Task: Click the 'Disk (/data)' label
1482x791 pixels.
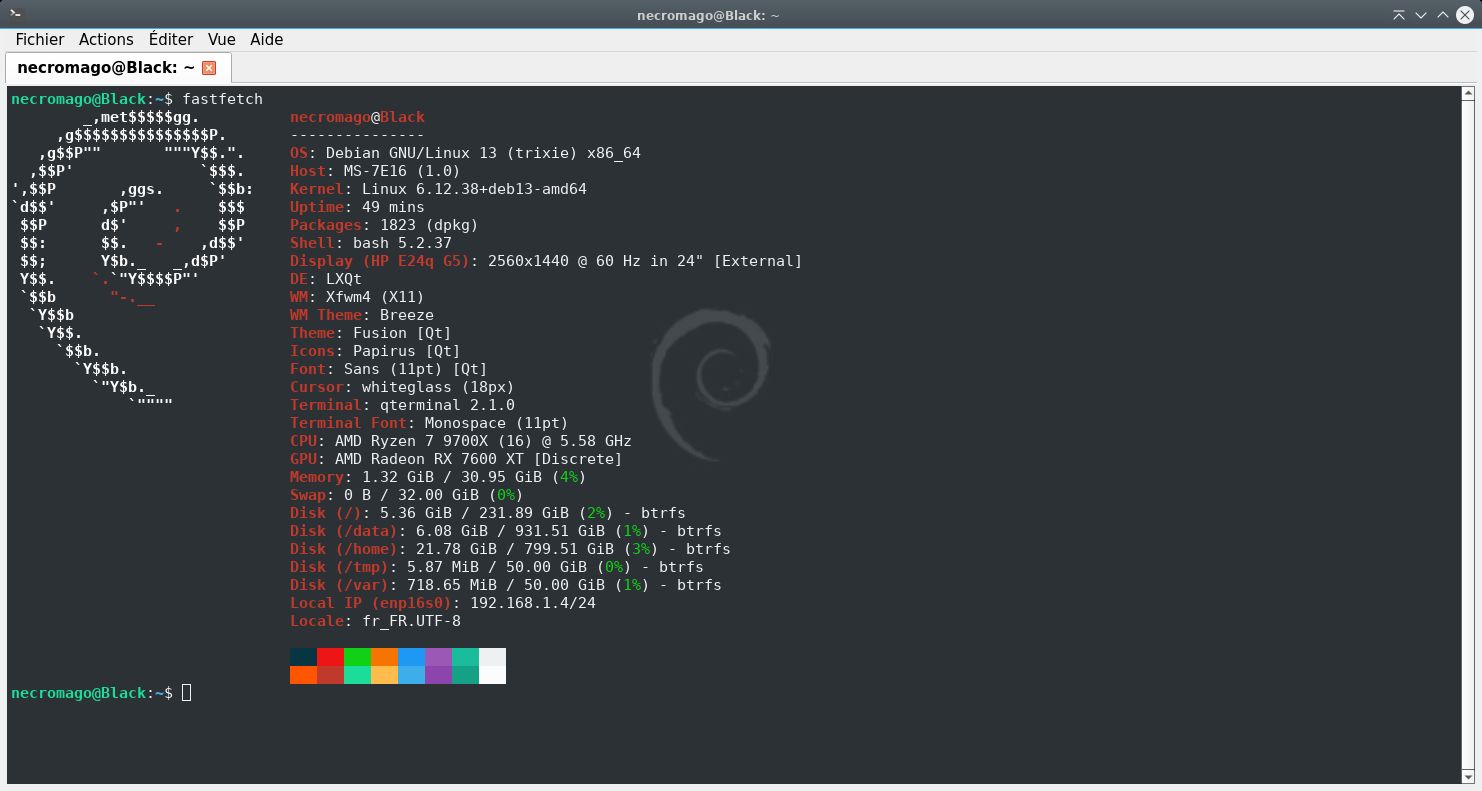Action: pos(344,531)
